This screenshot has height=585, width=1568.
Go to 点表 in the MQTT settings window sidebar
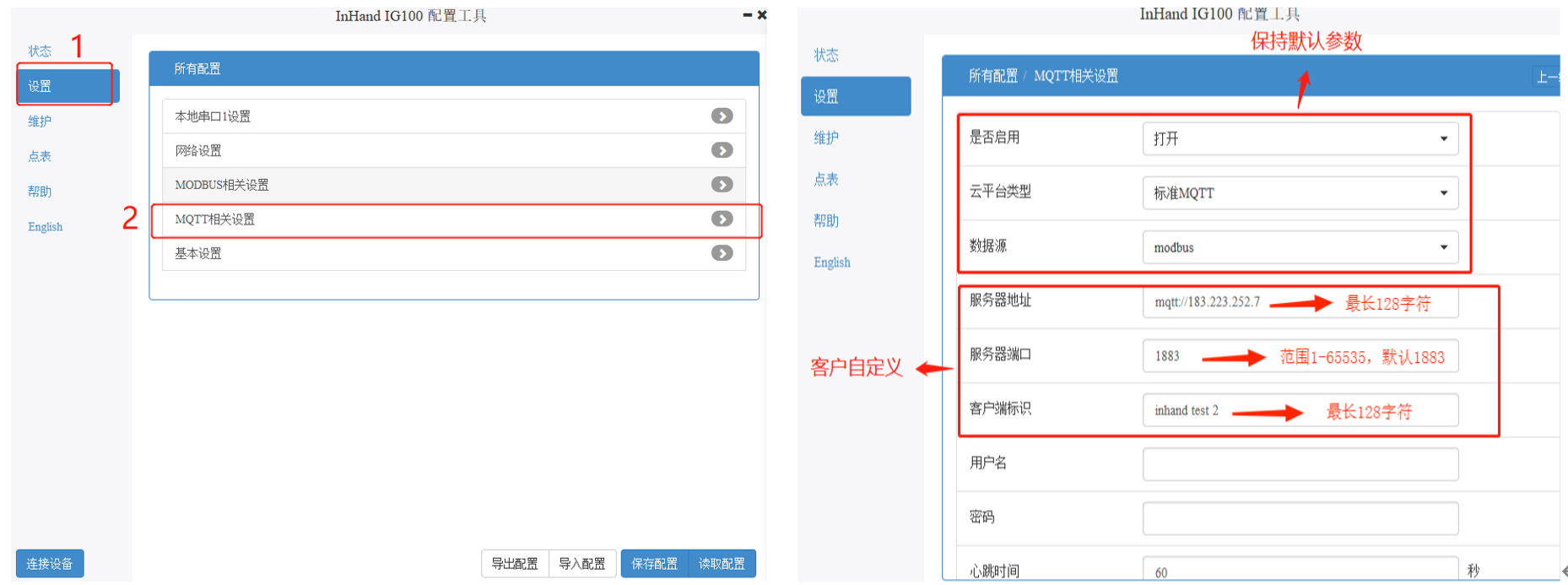pos(826,179)
